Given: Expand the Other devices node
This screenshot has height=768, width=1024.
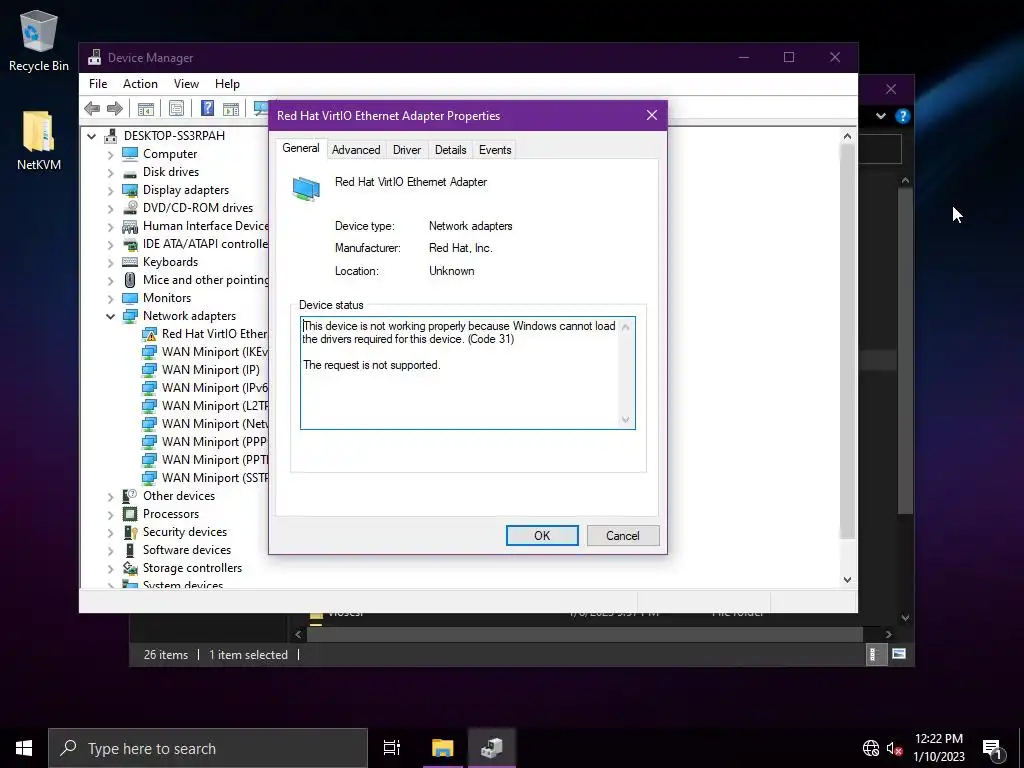Looking at the screenshot, I should click(x=110, y=496).
